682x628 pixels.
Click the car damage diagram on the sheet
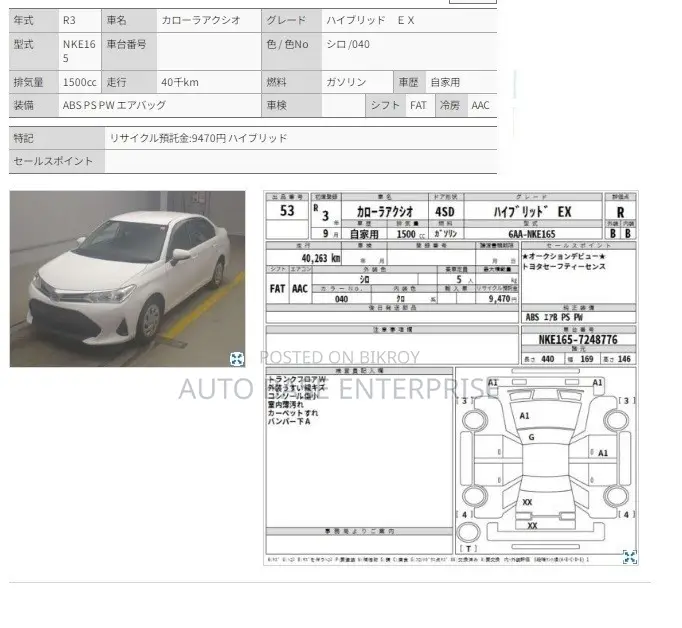[546, 461]
